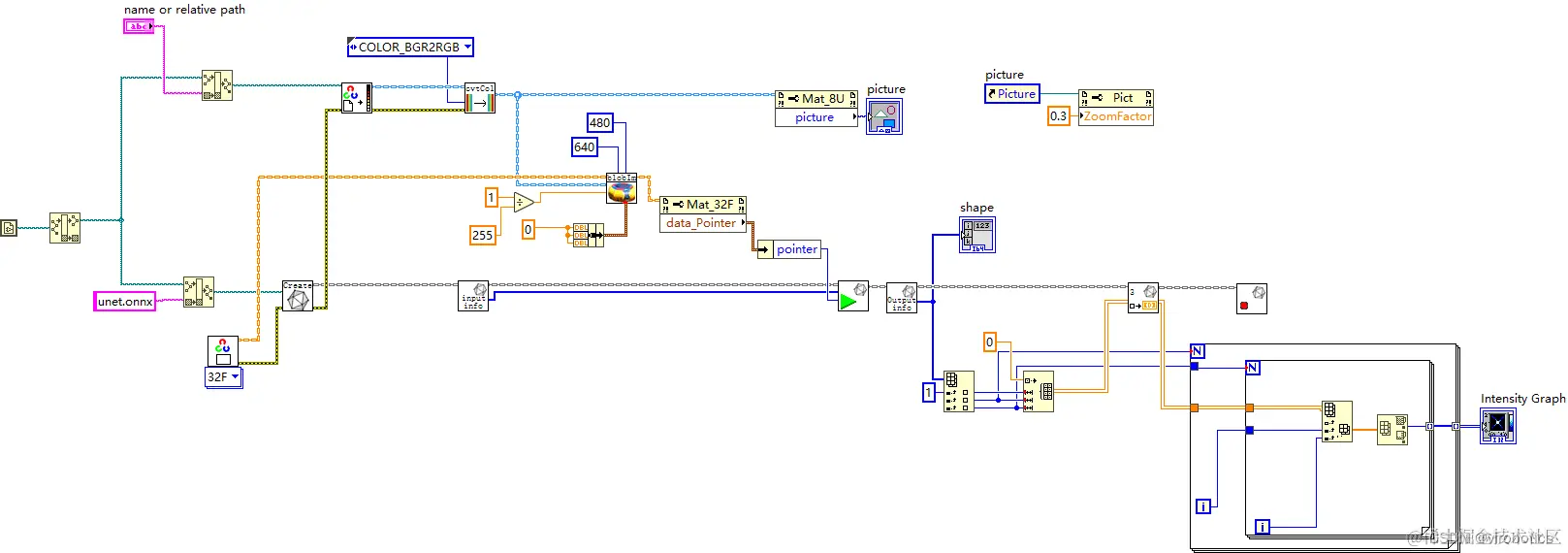Select the cvtColor conversion node
This screenshot has width=1568, height=553.
click(x=480, y=98)
